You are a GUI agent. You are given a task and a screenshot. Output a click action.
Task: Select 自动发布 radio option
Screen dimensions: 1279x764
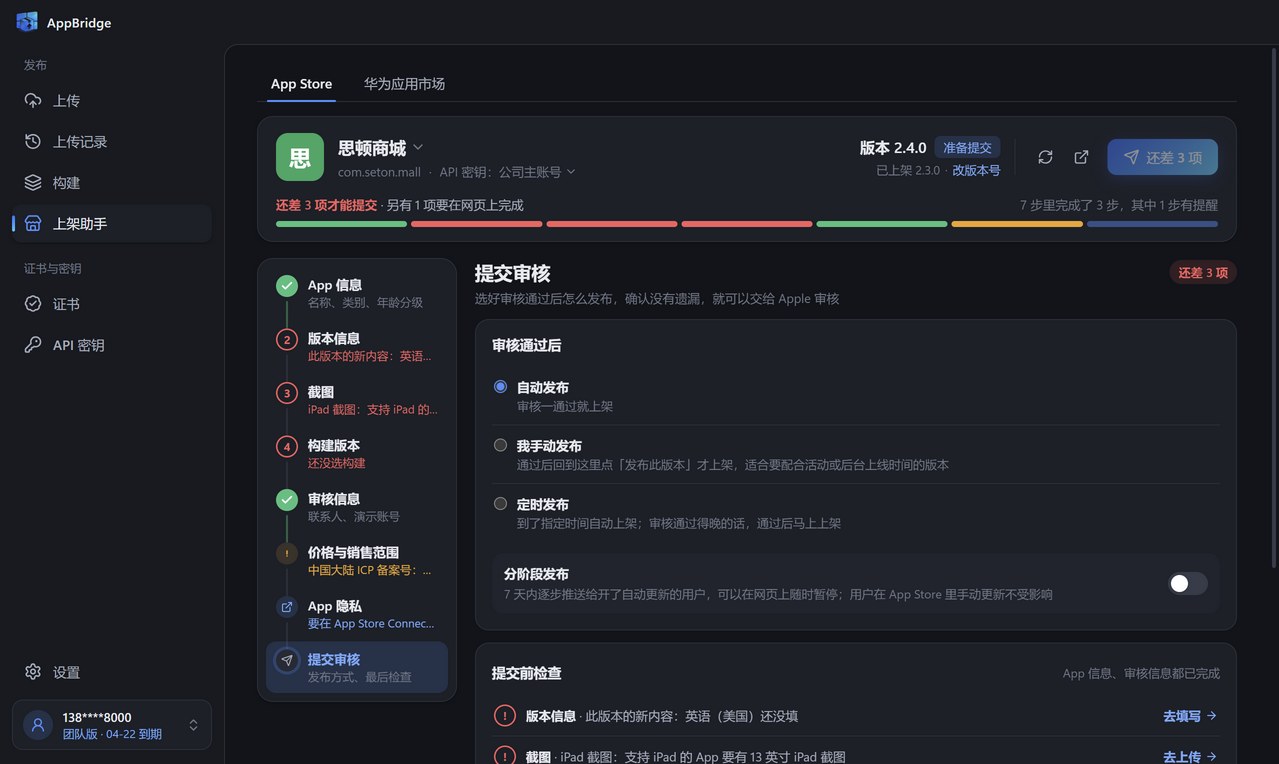click(x=500, y=387)
